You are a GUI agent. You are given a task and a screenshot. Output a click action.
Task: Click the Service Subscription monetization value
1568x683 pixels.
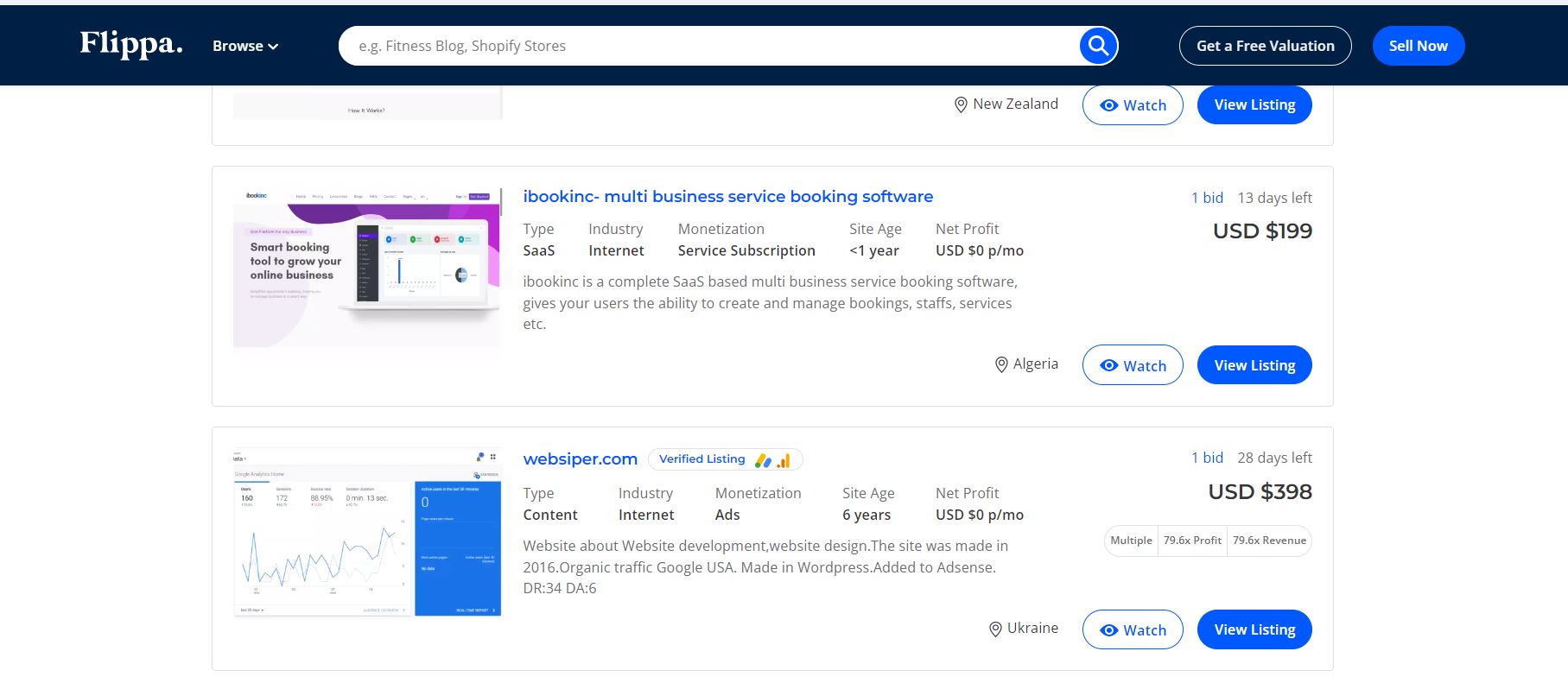[x=746, y=250]
